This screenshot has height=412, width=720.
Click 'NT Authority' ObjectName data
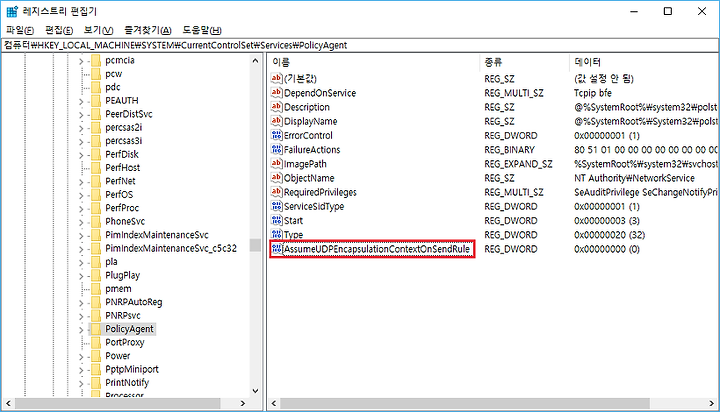[634, 178]
